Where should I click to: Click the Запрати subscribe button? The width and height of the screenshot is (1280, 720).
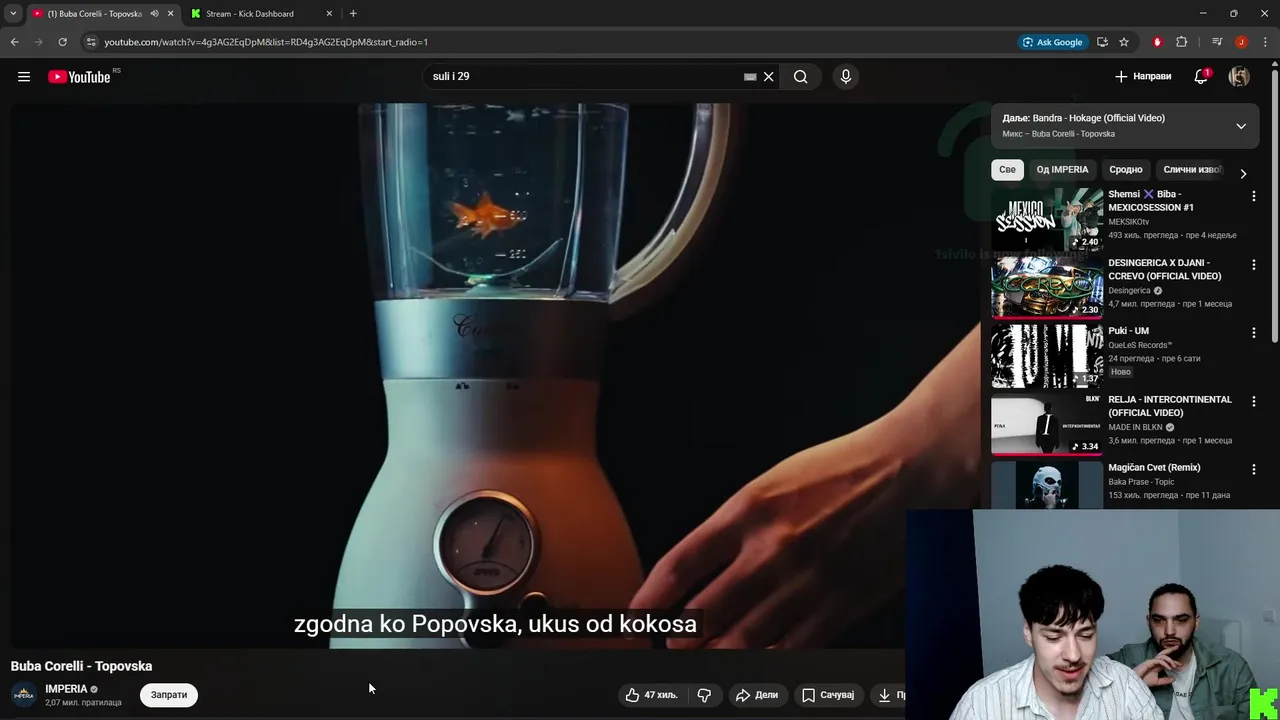coord(169,695)
